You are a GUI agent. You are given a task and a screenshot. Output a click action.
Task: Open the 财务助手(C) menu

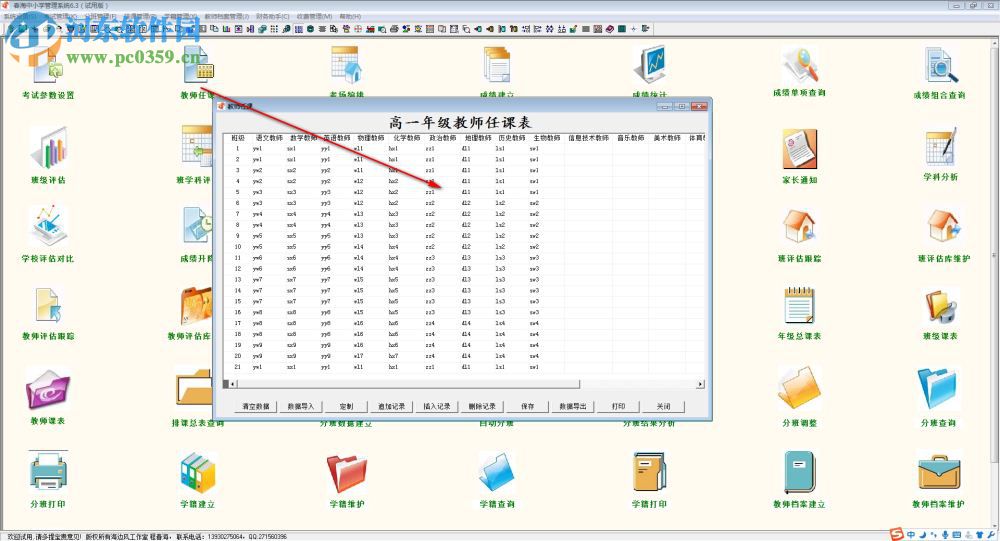pos(272,16)
